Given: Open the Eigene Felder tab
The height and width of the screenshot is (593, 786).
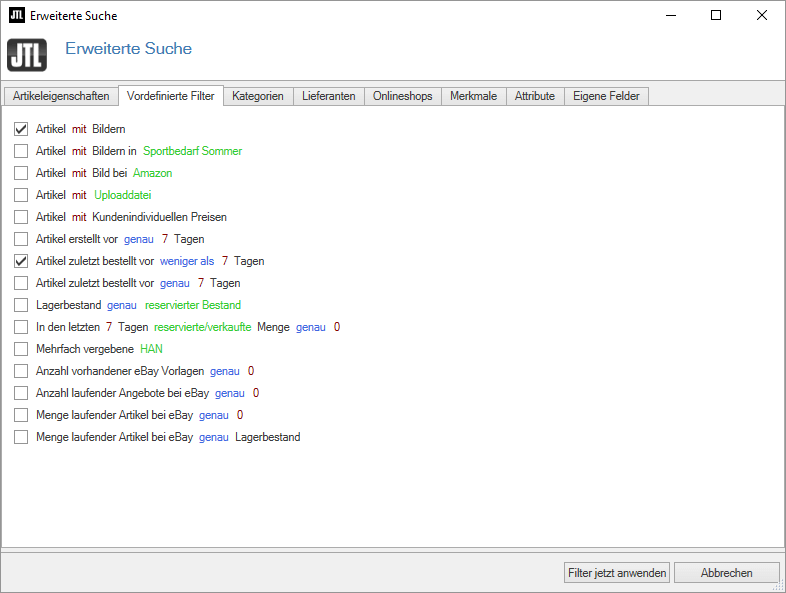Looking at the screenshot, I should click(x=606, y=96).
